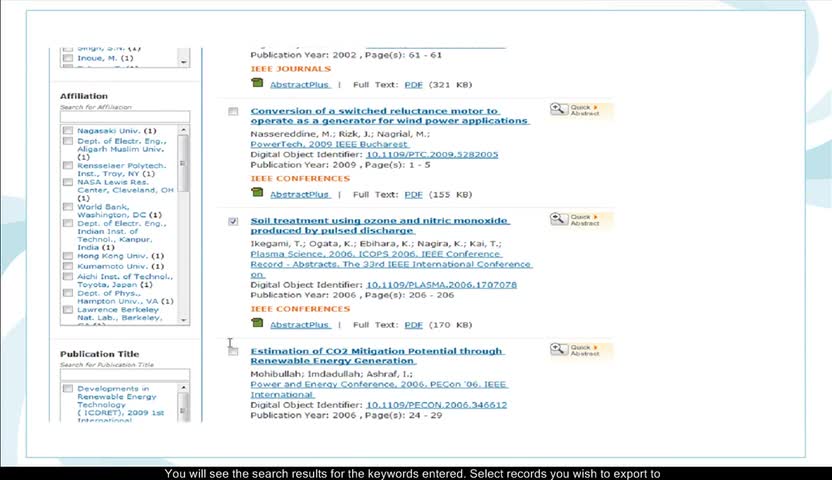The image size is (832, 480).
Task: Open AbstractPlus link for the 170 KB entry
Action: click(x=300, y=325)
